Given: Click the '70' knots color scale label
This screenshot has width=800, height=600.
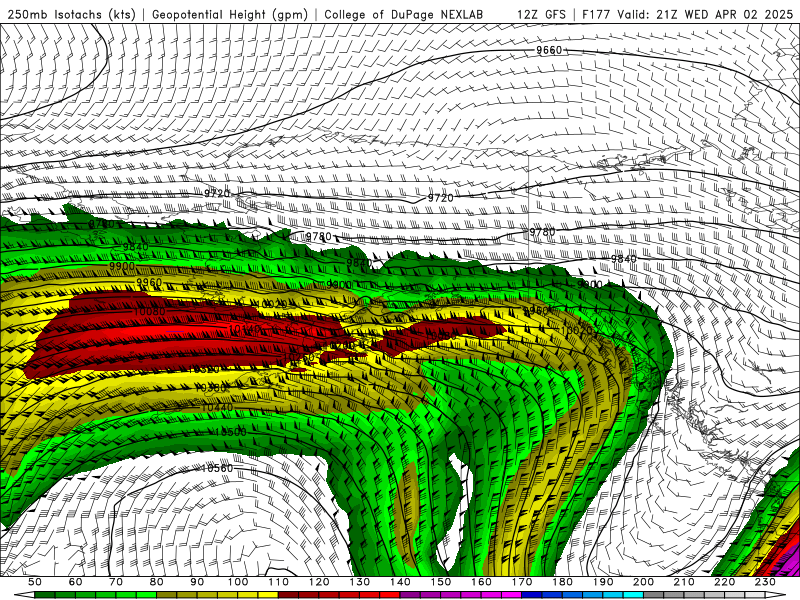Looking at the screenshot, I should coord(116,582).
